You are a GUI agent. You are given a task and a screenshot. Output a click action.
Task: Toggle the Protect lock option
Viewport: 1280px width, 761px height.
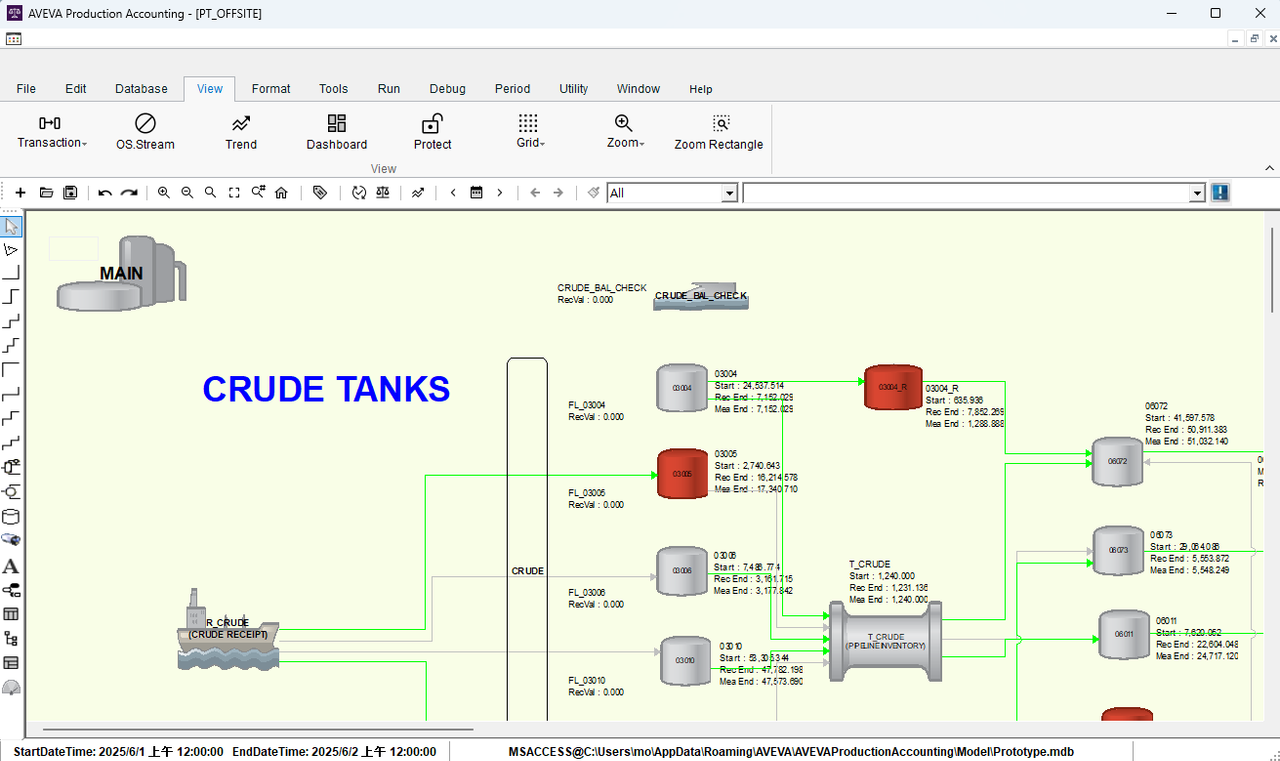[432, 131]
